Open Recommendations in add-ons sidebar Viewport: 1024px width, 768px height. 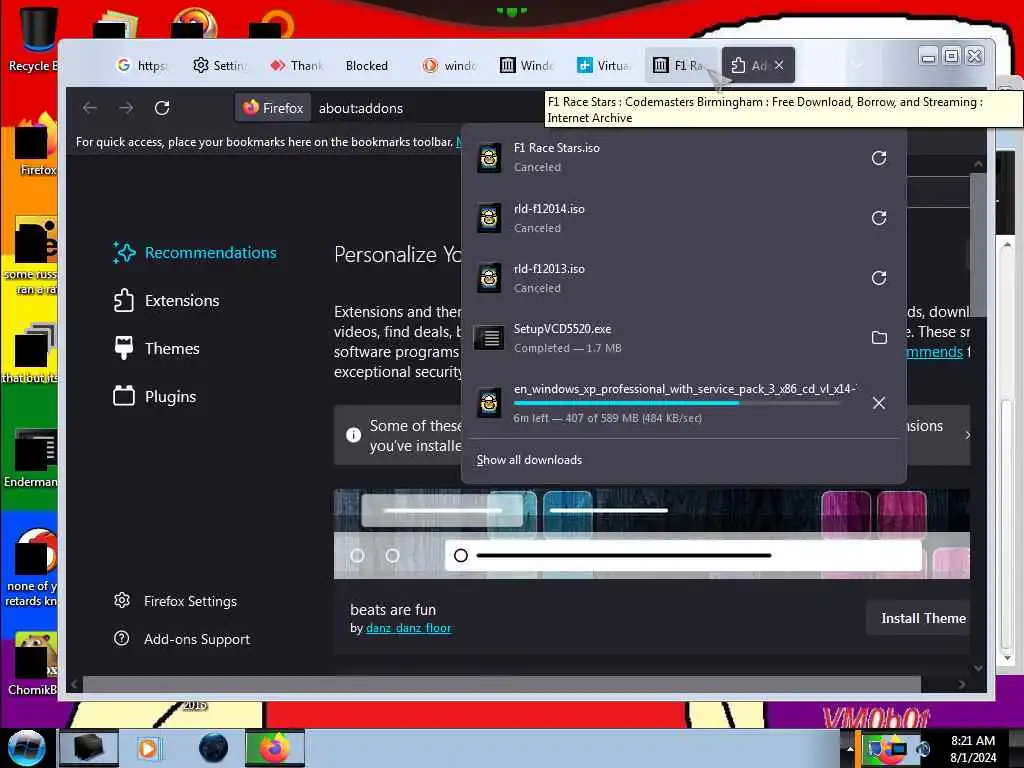[x=195, y=253]
